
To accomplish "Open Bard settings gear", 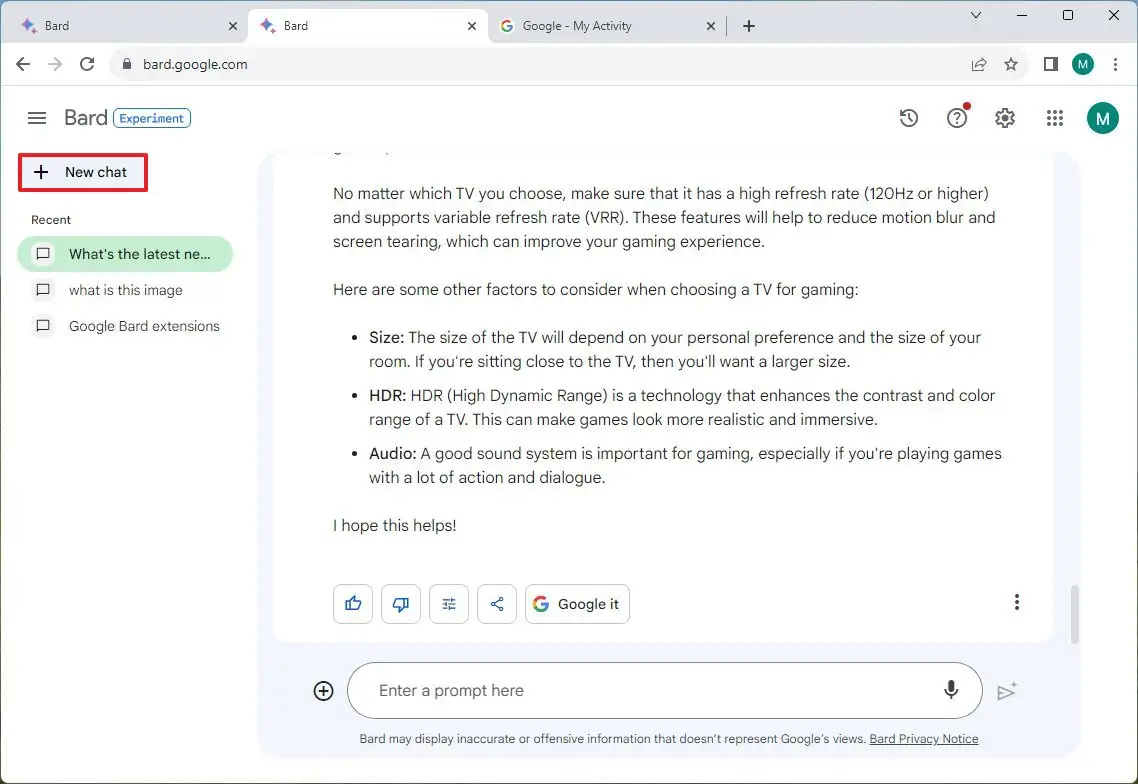I will pos(1004,117).
